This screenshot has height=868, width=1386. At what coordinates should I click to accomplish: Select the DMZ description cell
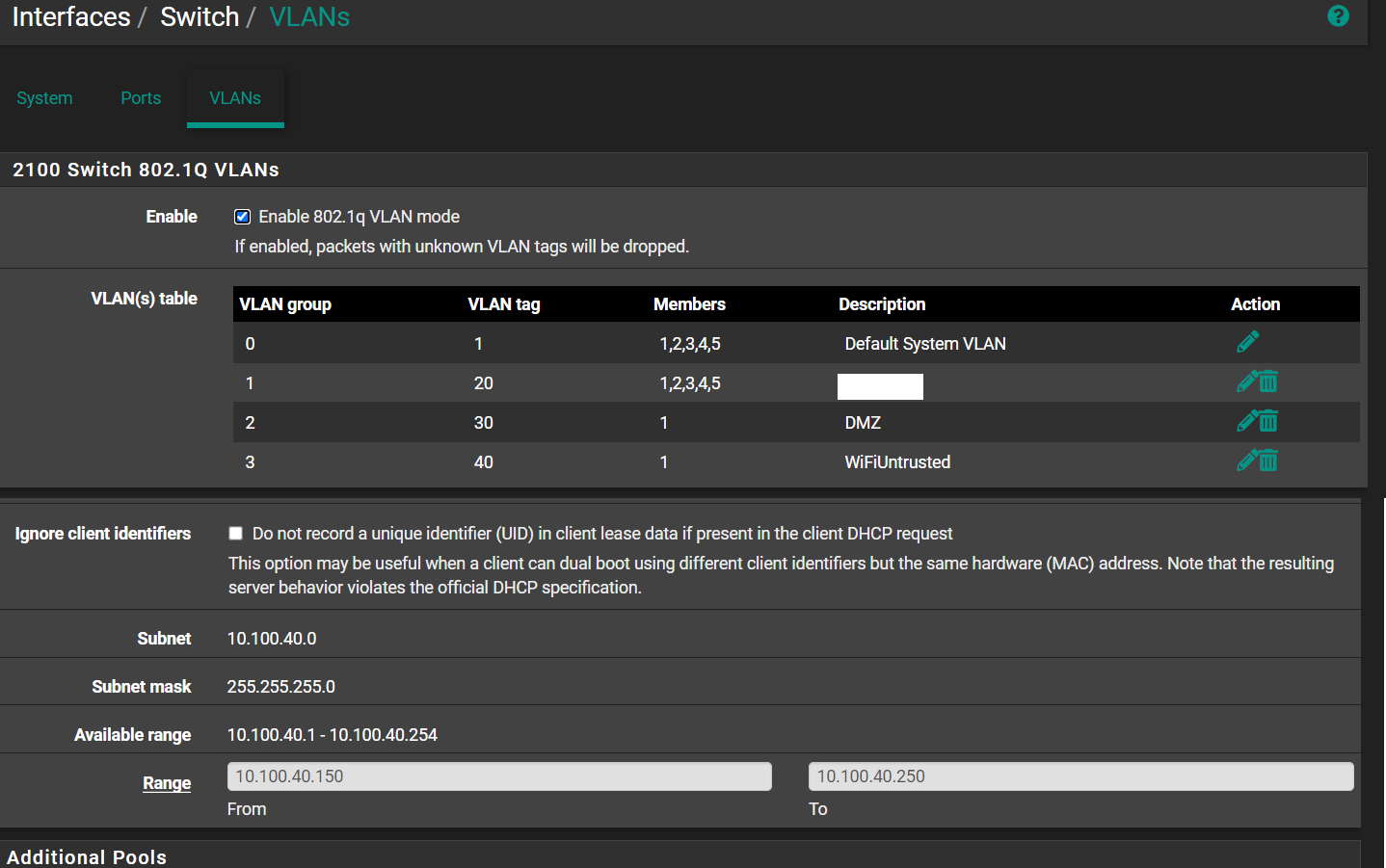tap(863, 423)
